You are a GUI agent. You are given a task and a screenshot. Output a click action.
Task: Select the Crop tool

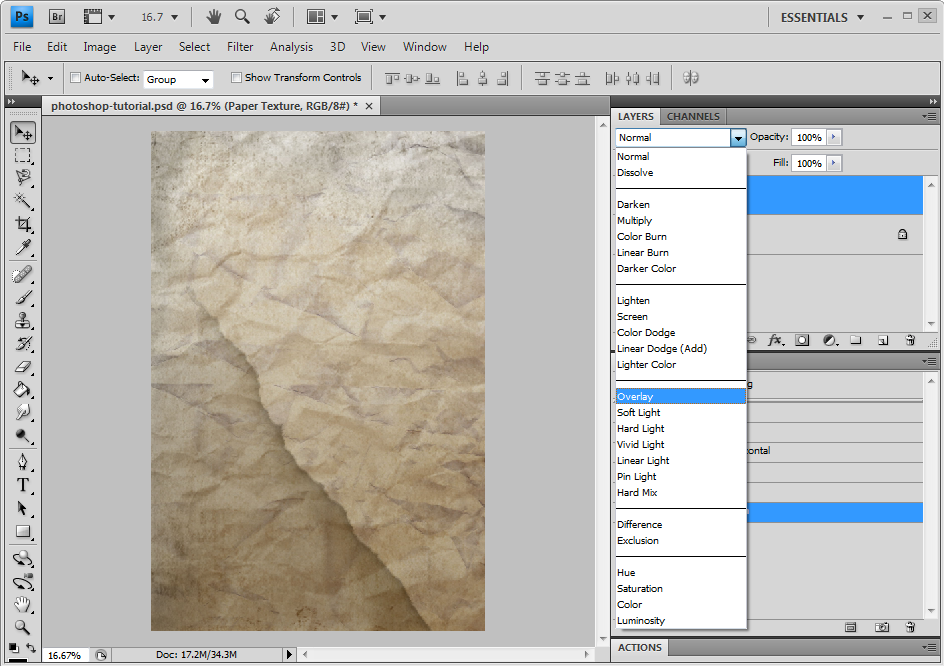click(x=23, y=225)
